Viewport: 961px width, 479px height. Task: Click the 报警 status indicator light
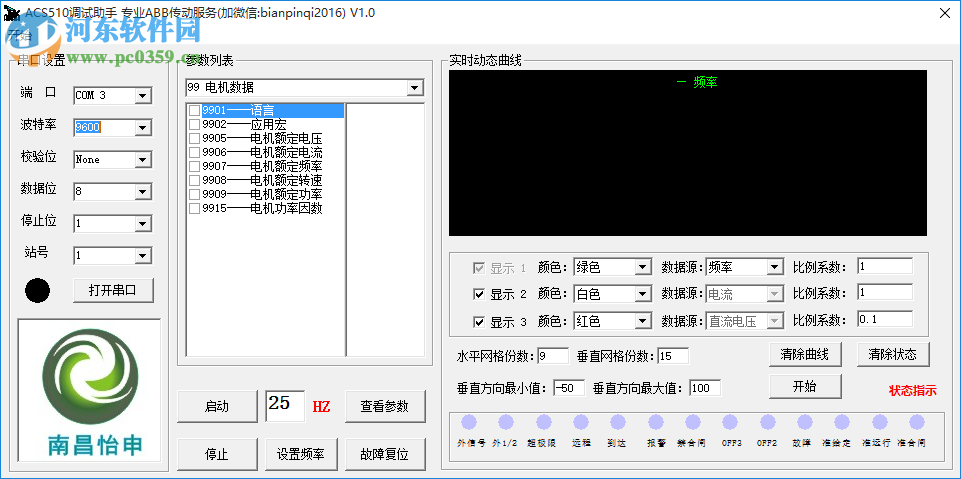pos(656,422)
